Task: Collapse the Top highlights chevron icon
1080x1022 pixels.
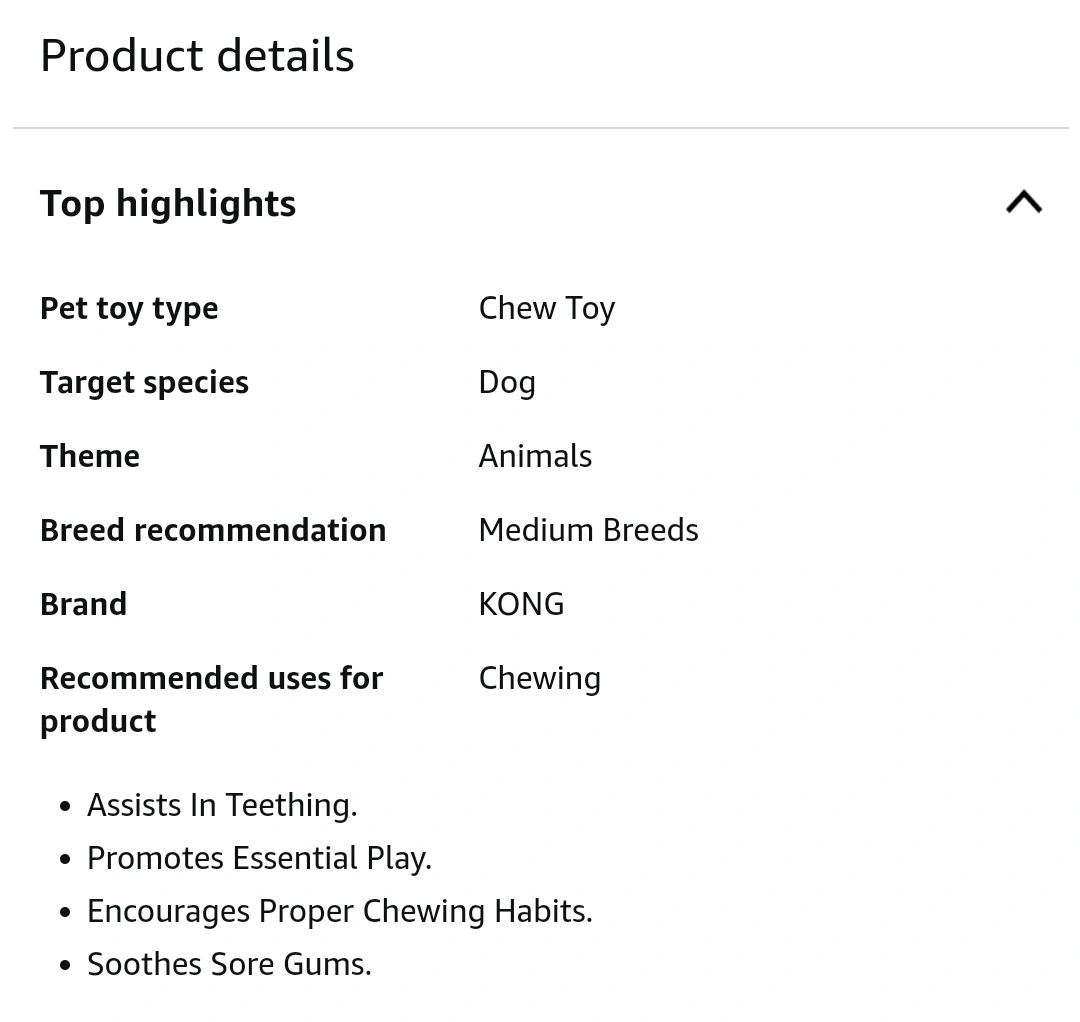Action: click(1024, 202)
